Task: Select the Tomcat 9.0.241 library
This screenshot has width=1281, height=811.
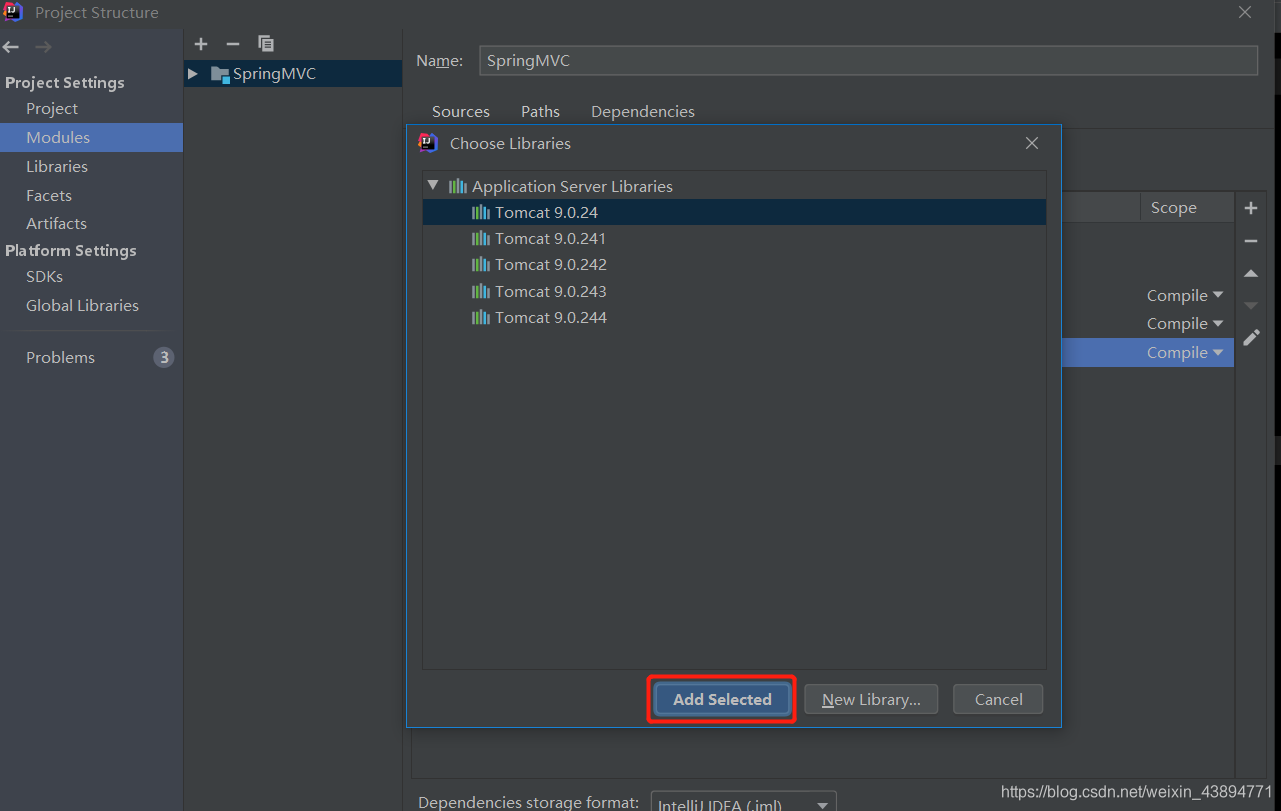Action: pyautogui.click(x=734, y=238)
